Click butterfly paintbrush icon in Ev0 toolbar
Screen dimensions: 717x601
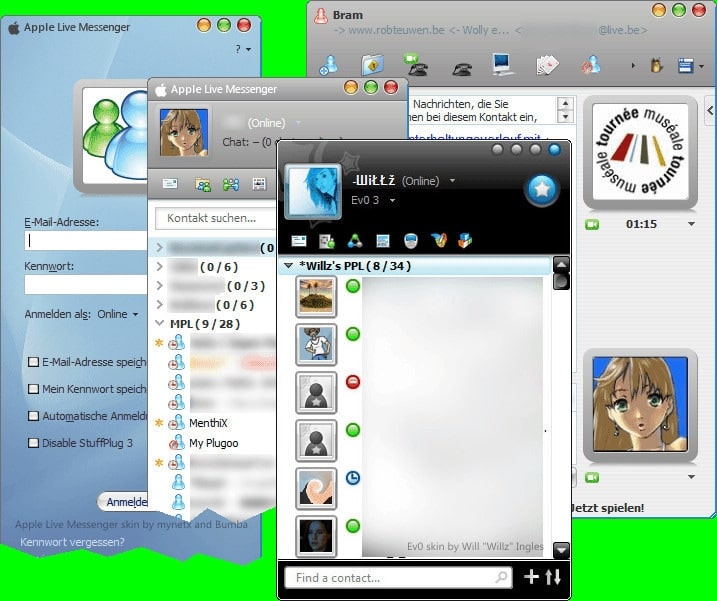coord(439,241)
